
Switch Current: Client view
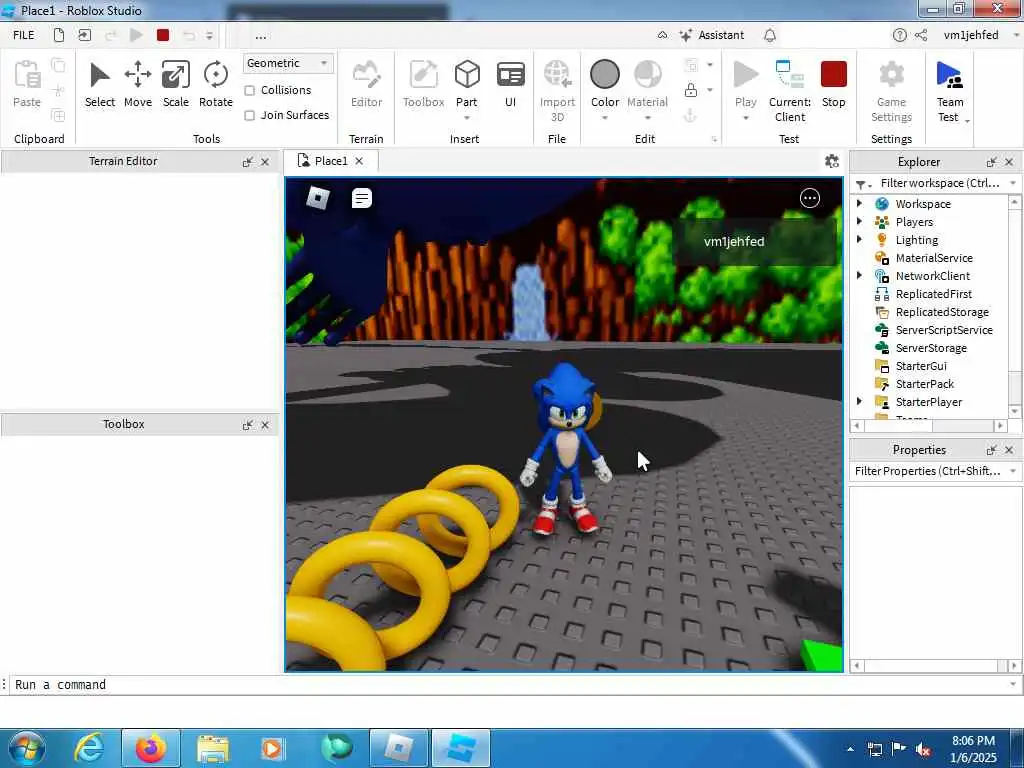pos(790,91)
